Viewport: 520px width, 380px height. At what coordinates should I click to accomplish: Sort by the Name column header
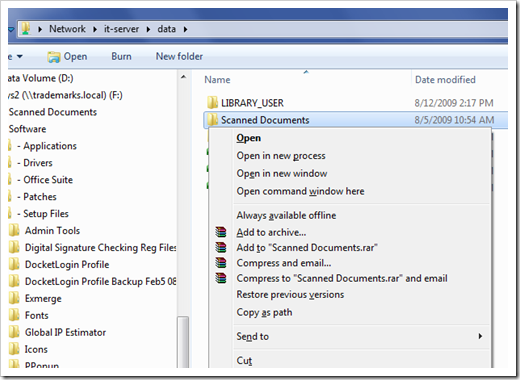point(217,80)
